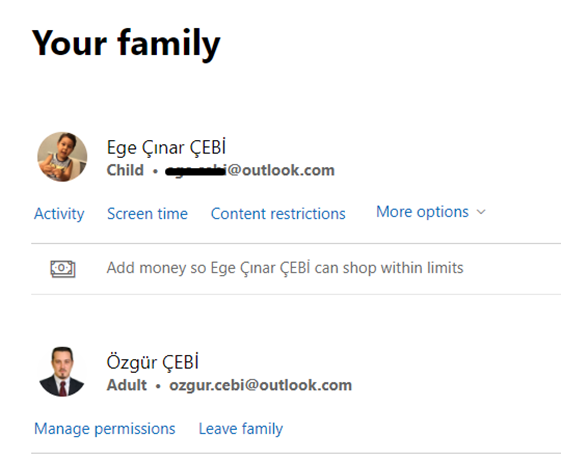The image size is (561, 461).
Task: Click the child's @outlook.com email domain
Action: 281,170
